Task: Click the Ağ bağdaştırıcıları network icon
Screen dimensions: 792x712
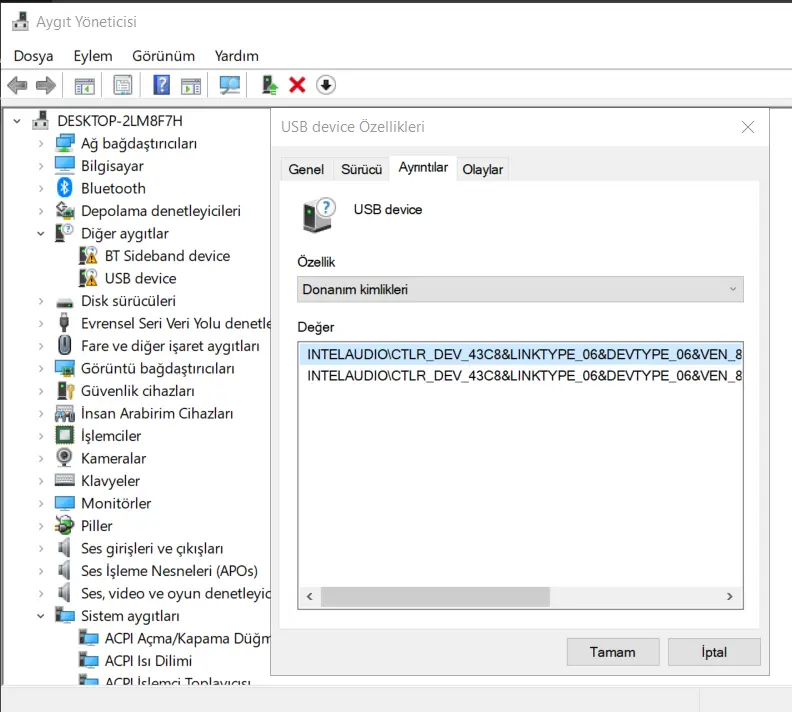Action: coord(65,143)
